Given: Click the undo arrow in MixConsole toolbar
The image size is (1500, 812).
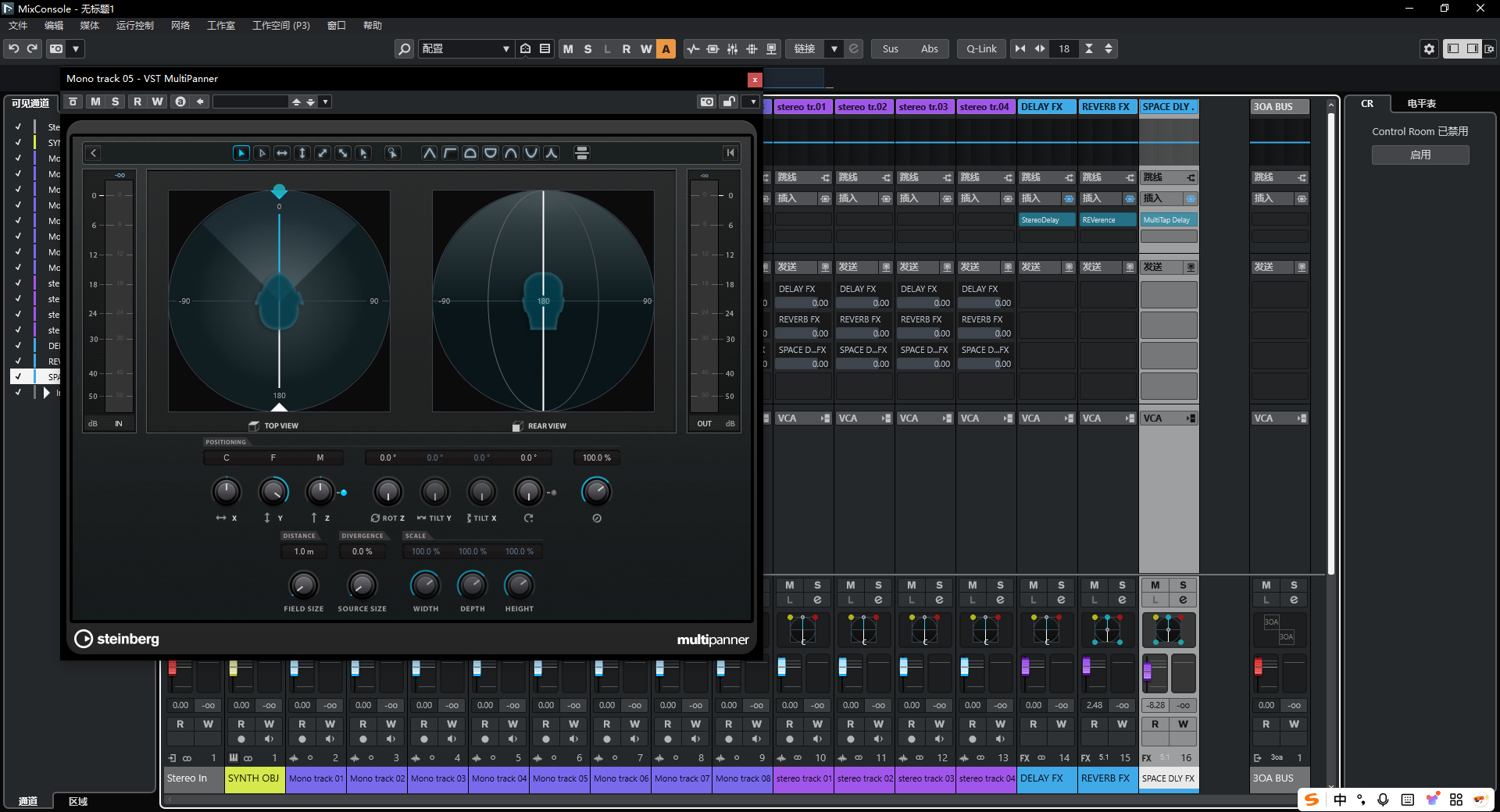Looking at the screenshot, I should pos(13,48).
